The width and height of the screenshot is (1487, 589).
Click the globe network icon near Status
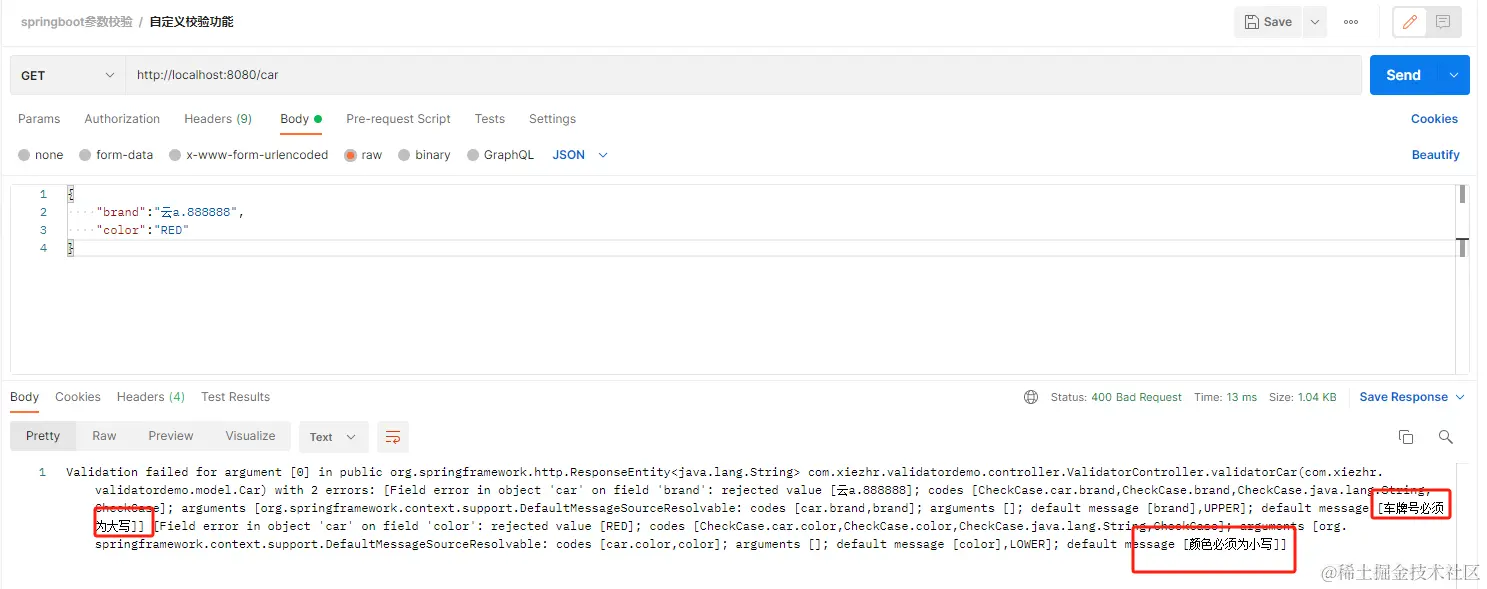1031,397
